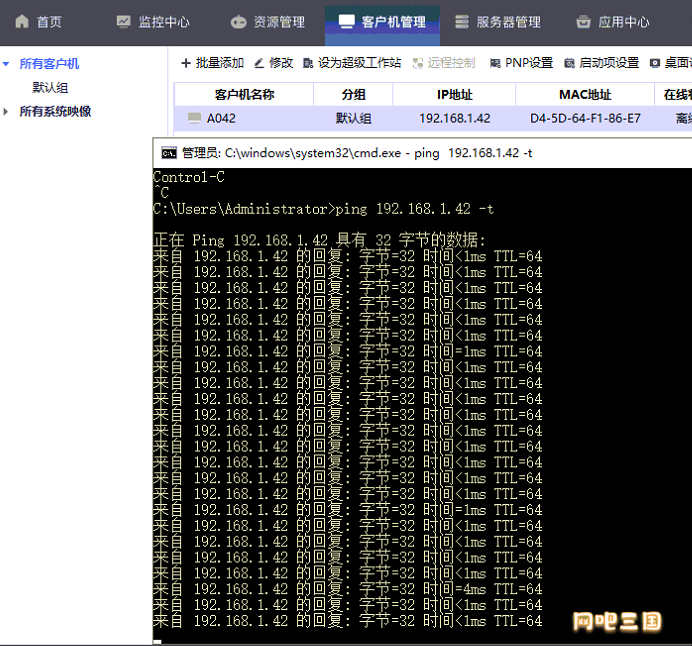Select the A042 client row
The width and height of the screenshot is (692, 646).
433,118
